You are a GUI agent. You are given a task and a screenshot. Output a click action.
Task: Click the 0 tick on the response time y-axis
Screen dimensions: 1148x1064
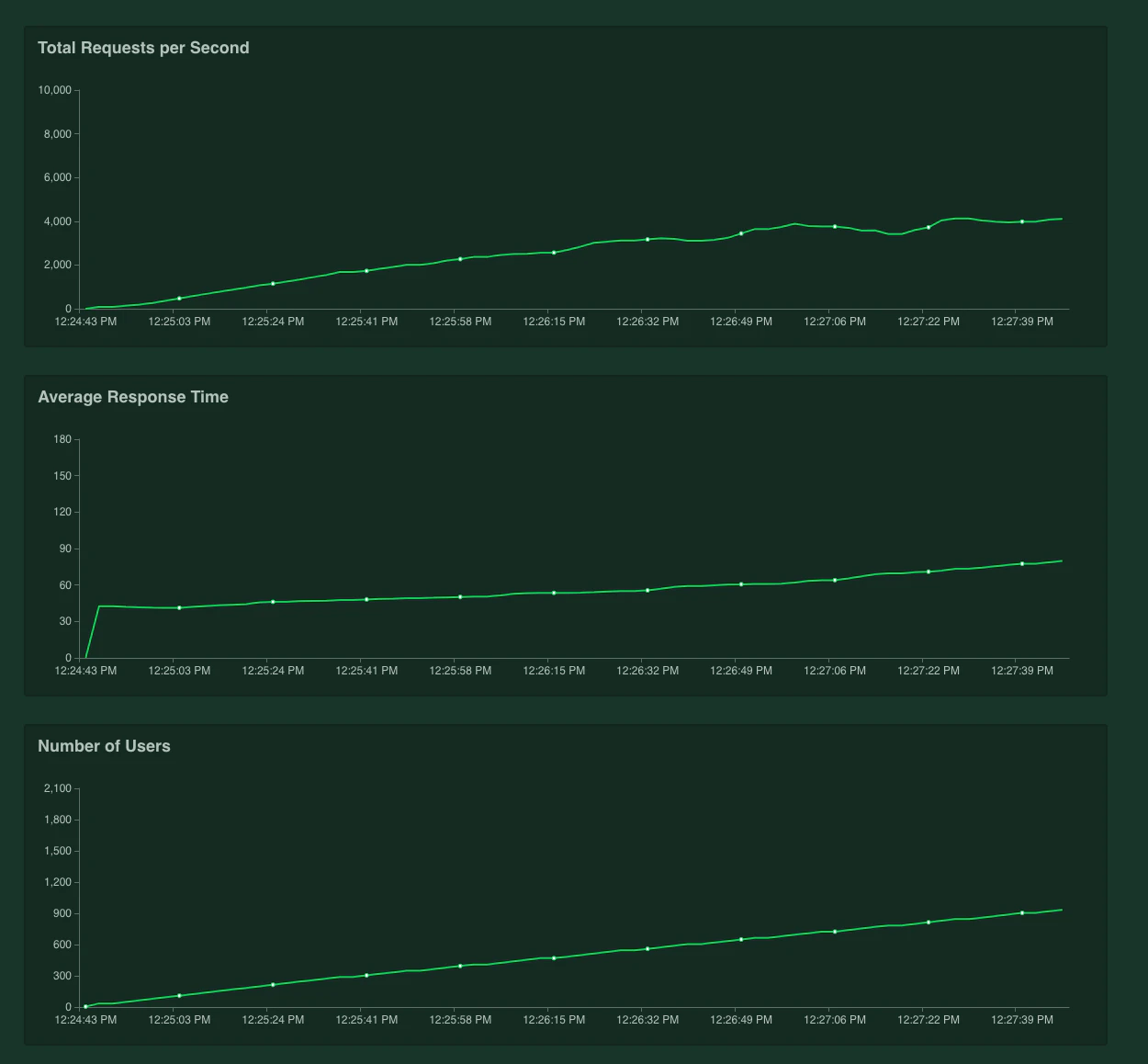coord(68,658)
